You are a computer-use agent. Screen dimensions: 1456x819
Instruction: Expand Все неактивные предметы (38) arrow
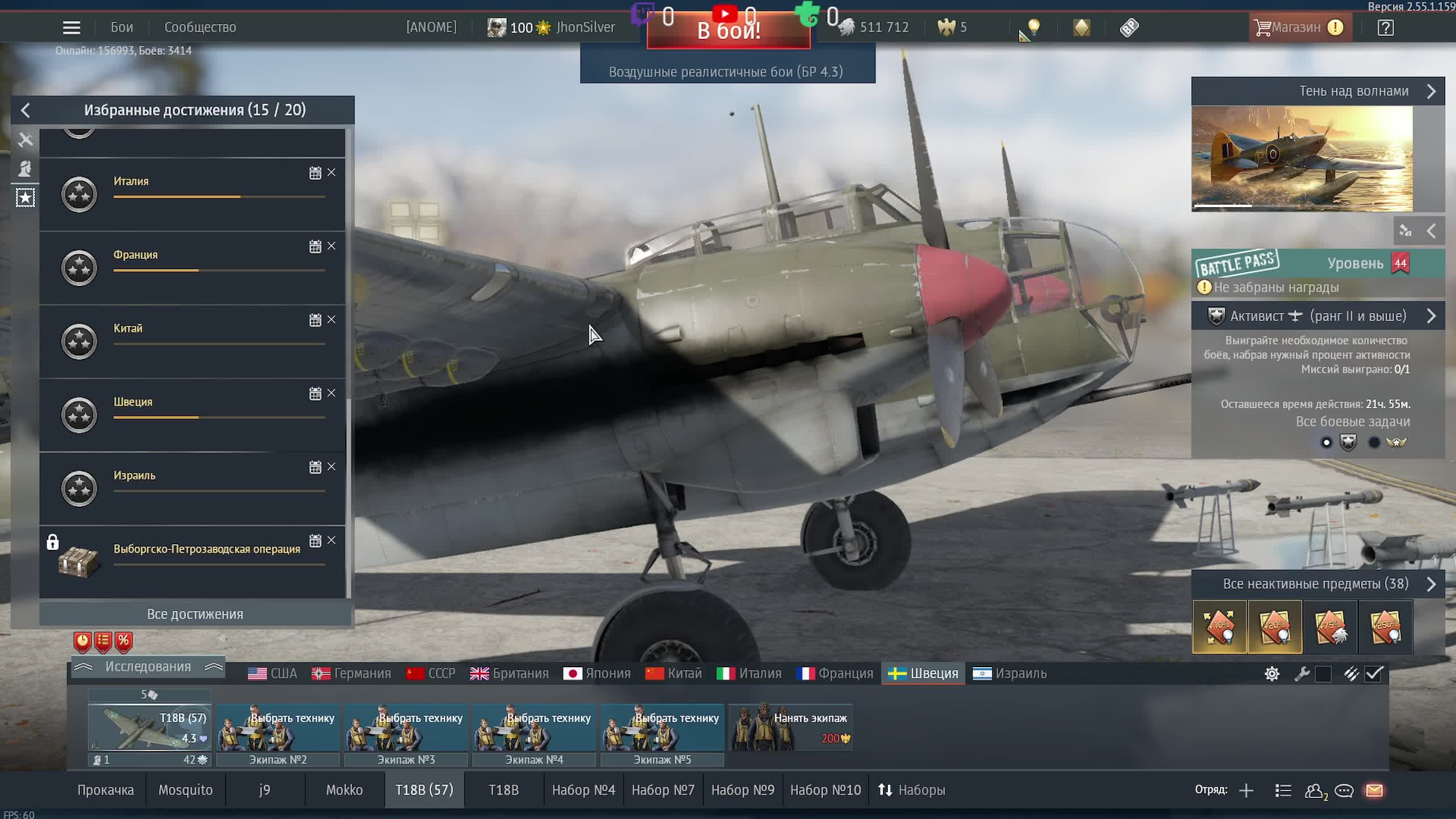point(1431,584)
